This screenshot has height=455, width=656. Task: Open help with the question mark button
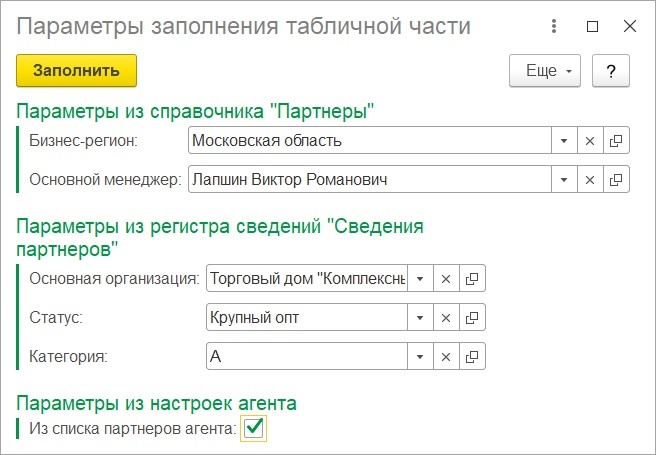[x=611, y=71]
